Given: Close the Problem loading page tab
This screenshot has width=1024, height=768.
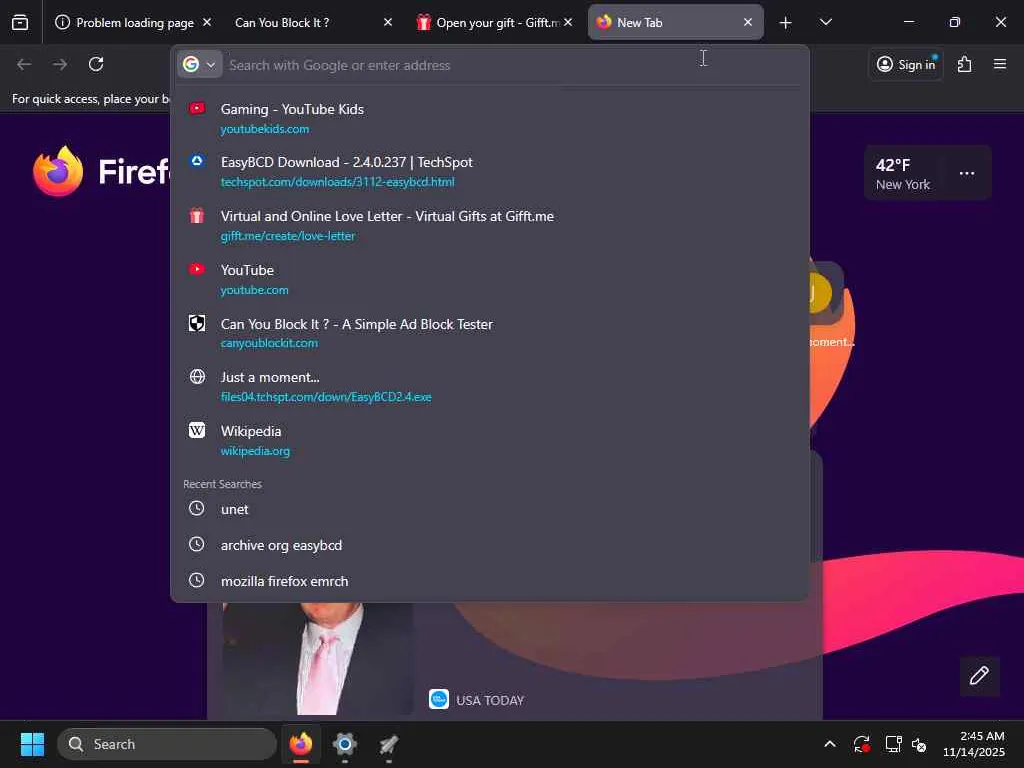Looking at the screenshot, I should (x=207, y=22).
